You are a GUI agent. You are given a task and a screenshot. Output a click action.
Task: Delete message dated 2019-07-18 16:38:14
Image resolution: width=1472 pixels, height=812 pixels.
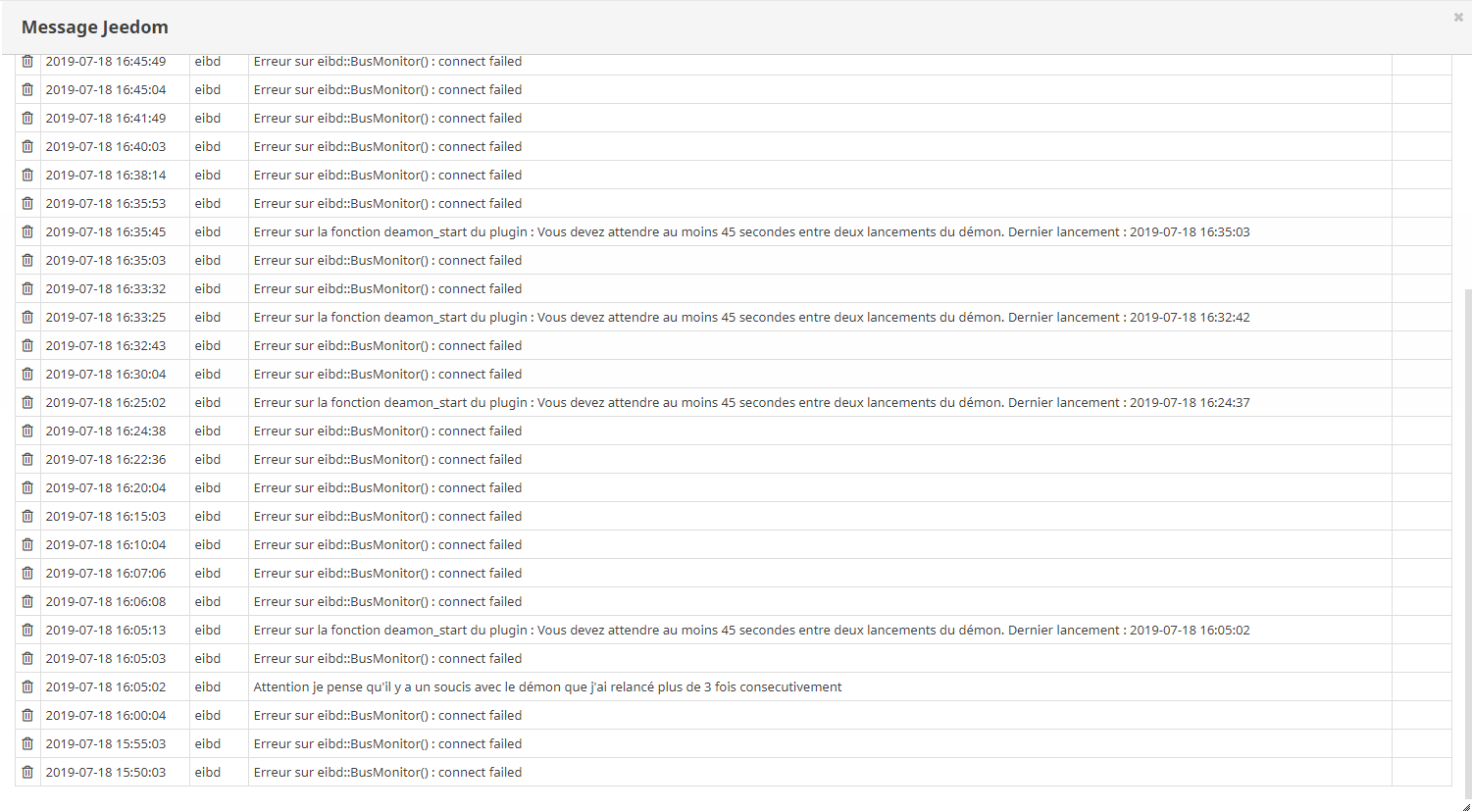(27, 175)
